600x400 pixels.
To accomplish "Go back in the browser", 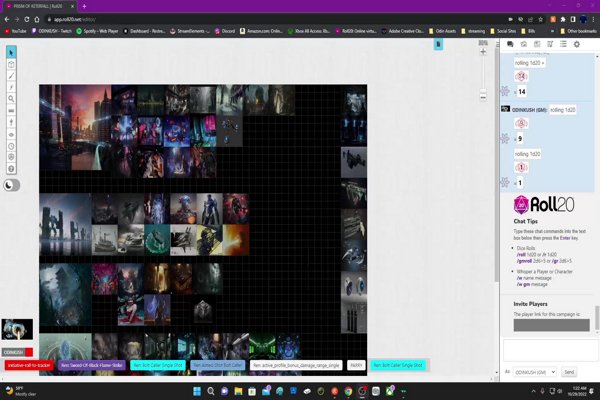I will click(7, 19).
